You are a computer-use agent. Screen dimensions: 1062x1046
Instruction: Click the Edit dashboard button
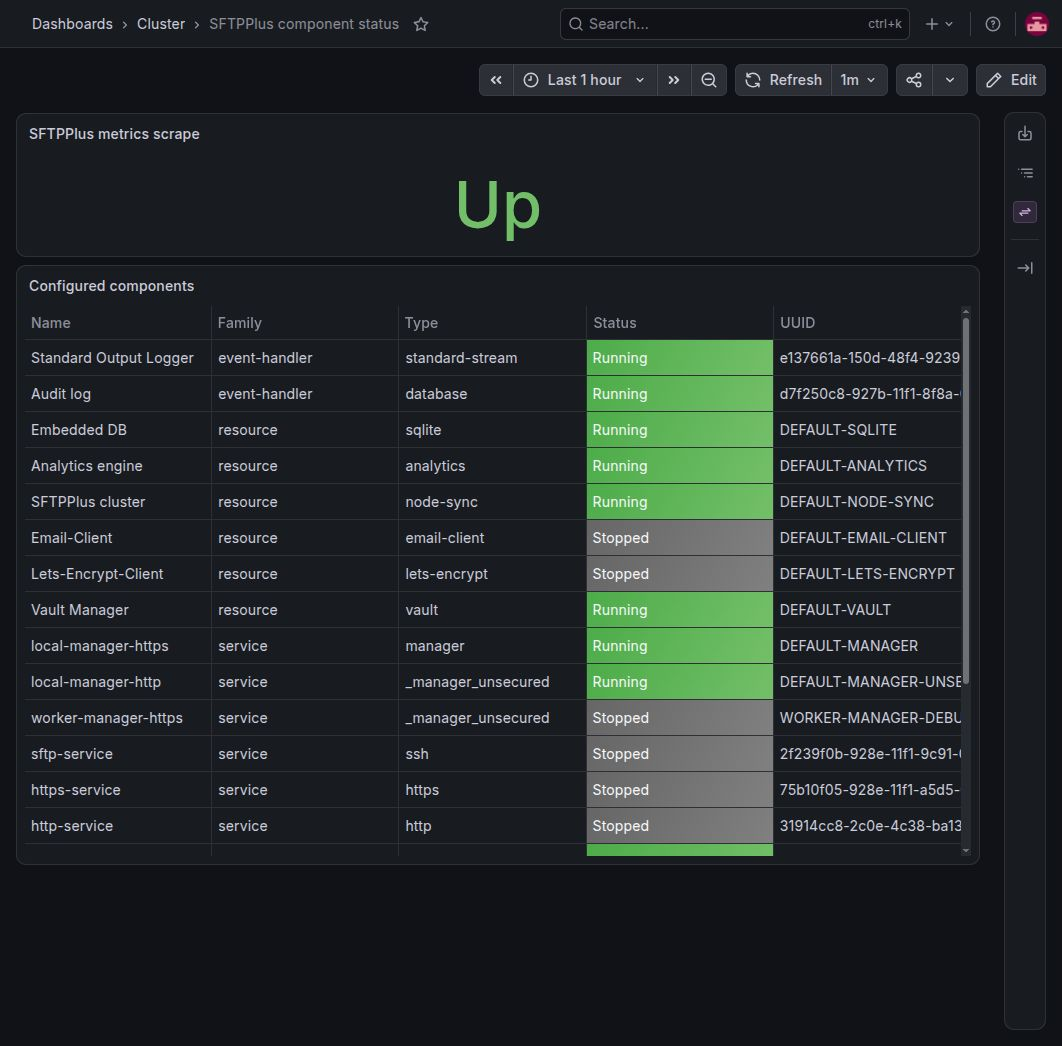1011,80
